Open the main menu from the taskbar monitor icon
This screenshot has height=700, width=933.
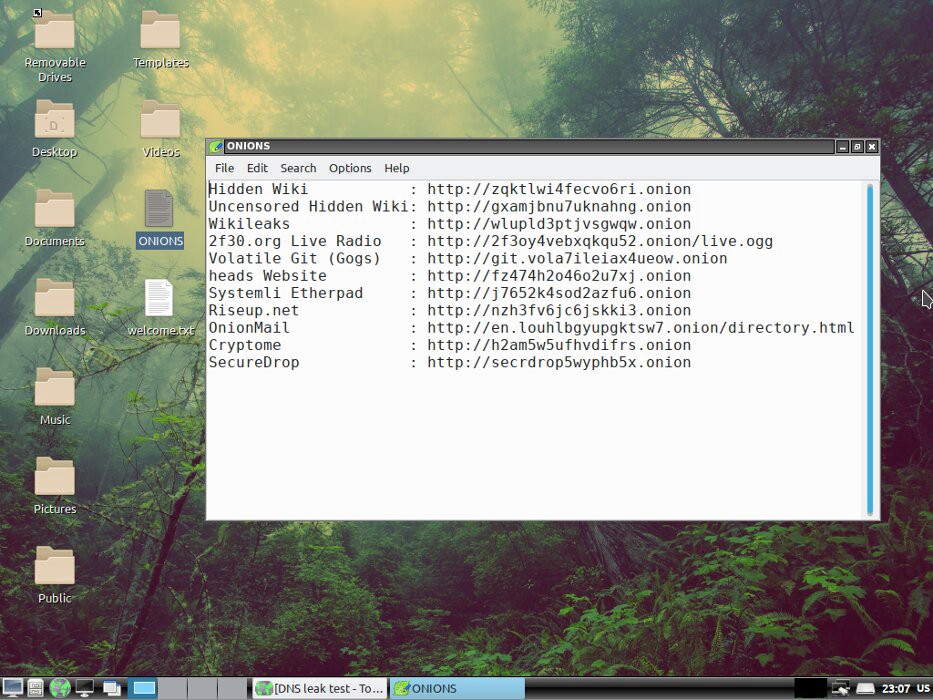[x=12, y=688]
